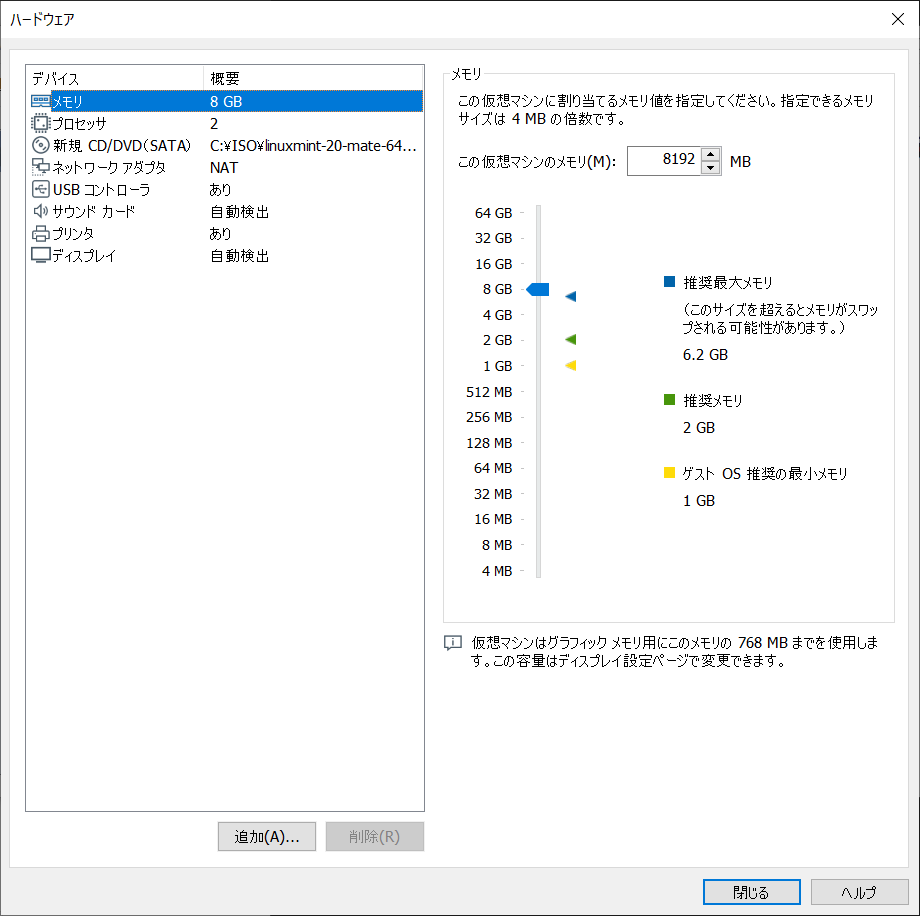Click the 2 GB scale label
The height and width of the screenshot is (916, 920).
(x=498, y=340)
